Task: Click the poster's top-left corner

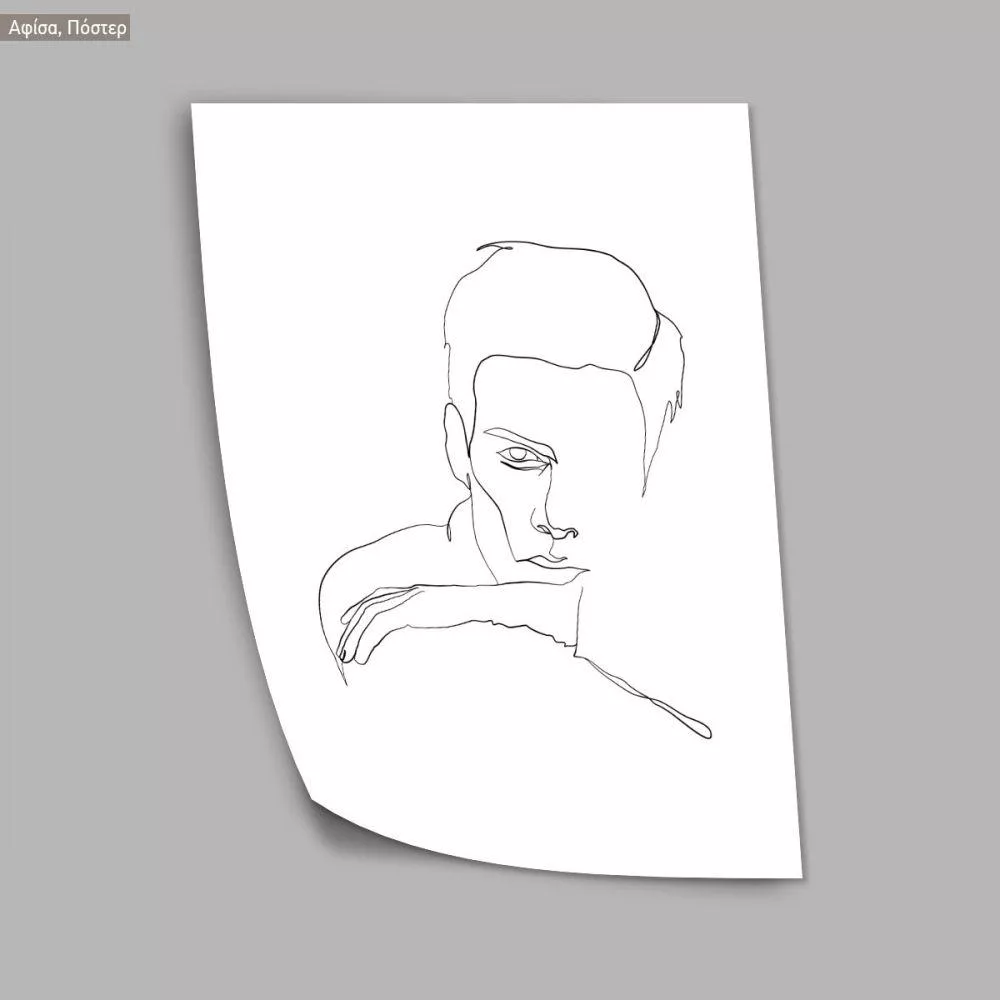Action: [x=196, y=107]
